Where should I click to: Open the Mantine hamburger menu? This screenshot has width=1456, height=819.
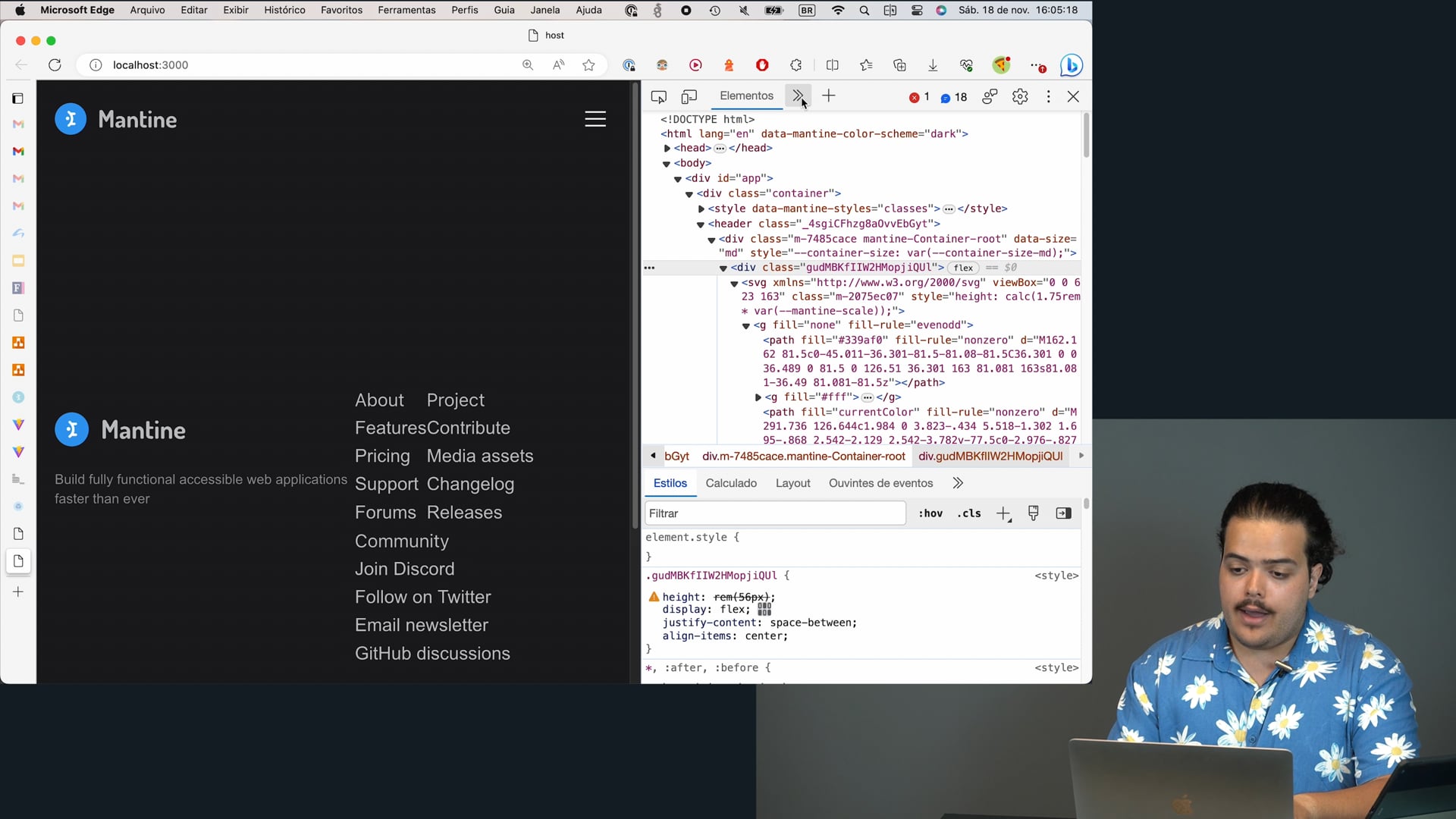(595, 119)
